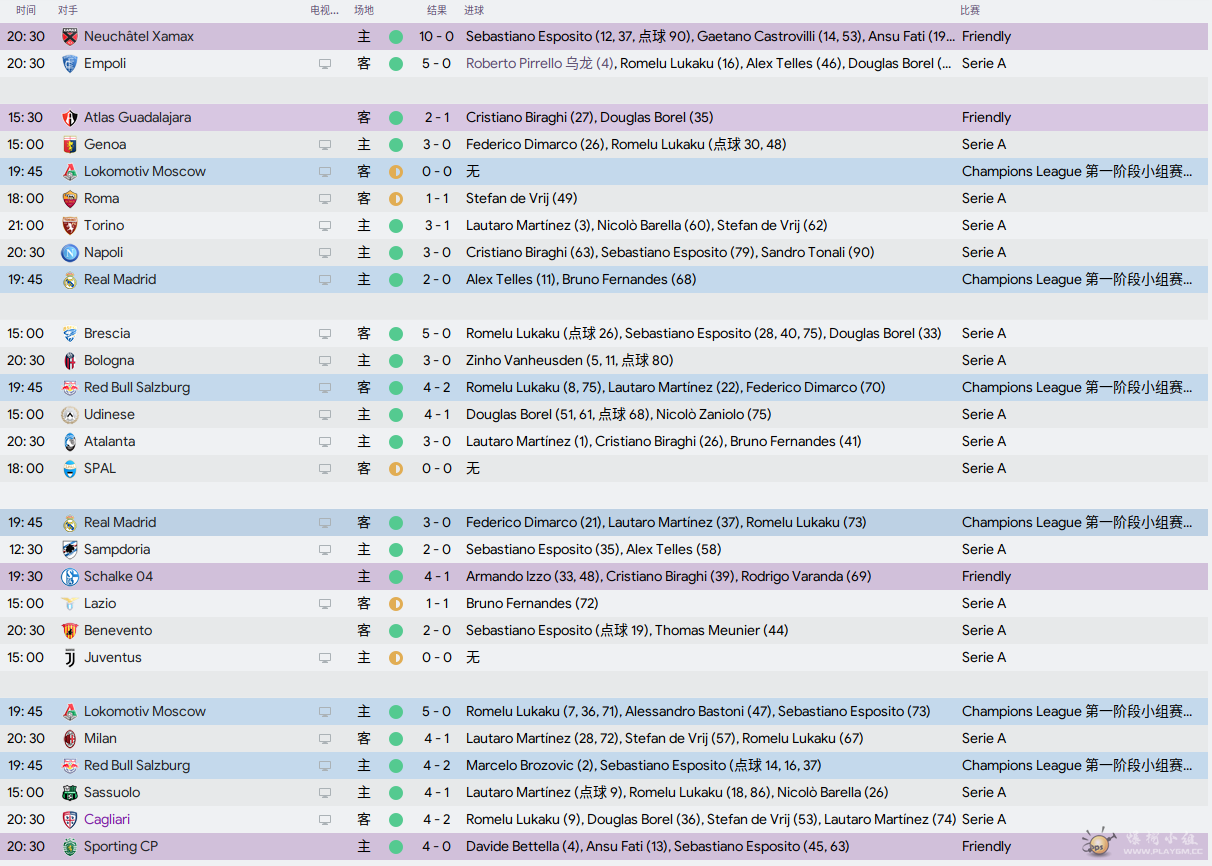Viewport: 1212px width, 866px height.
Task: Click Serie A competition in Juventus row
Action: point(984,657)
